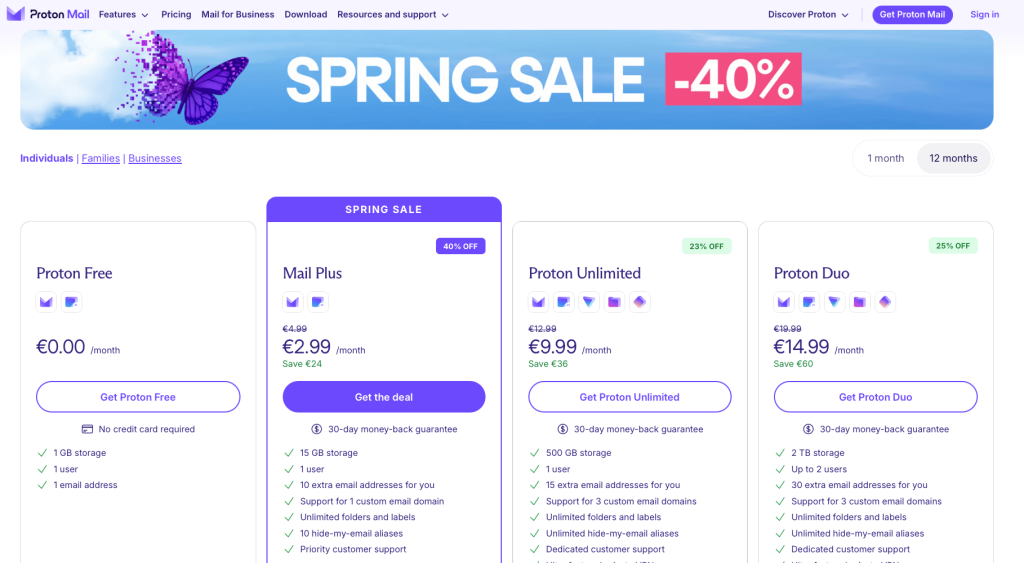Expand the Discover Proton menu

point(808,15)
